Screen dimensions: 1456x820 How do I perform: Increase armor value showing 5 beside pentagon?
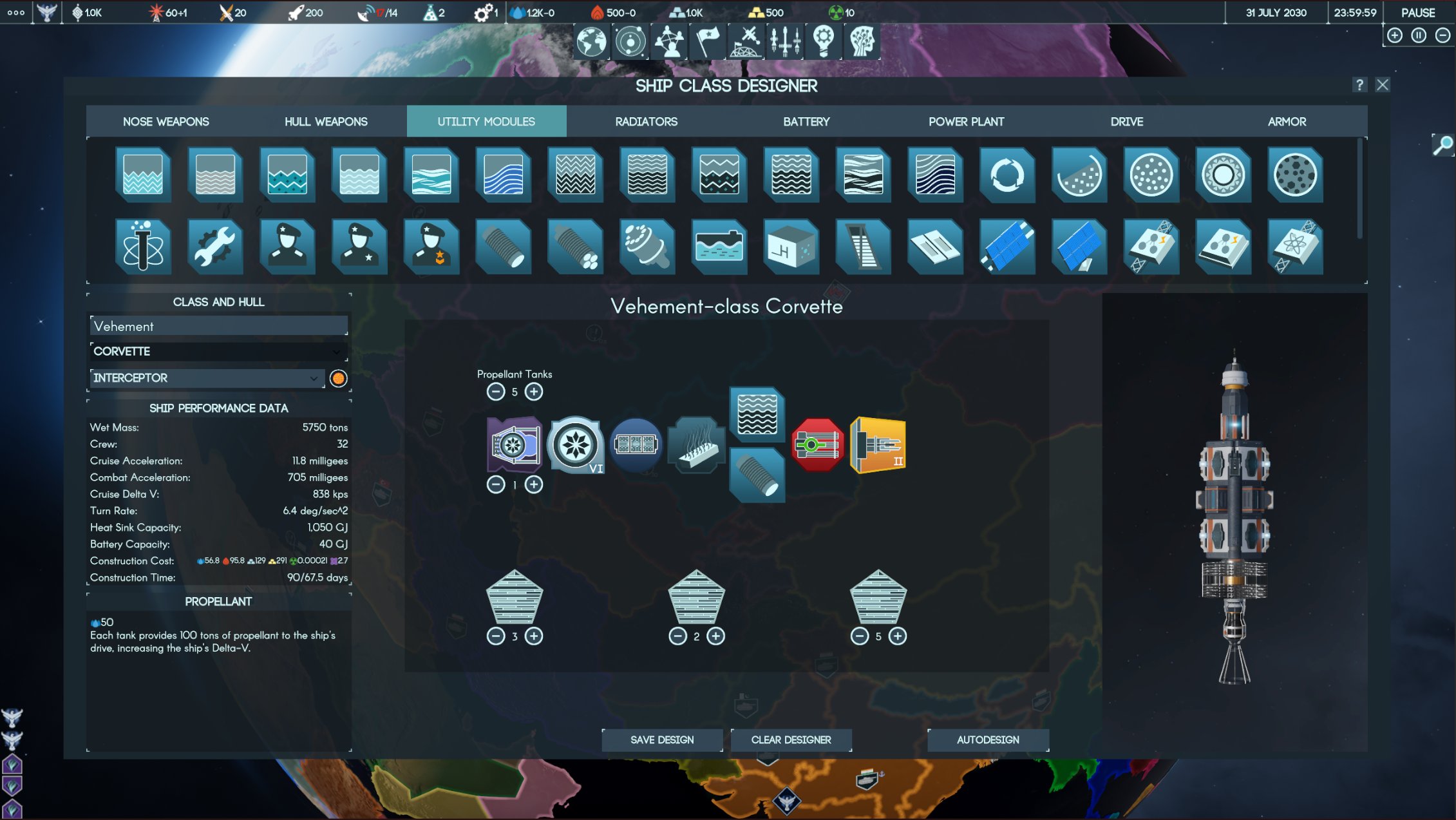click(x=898, y=636)
